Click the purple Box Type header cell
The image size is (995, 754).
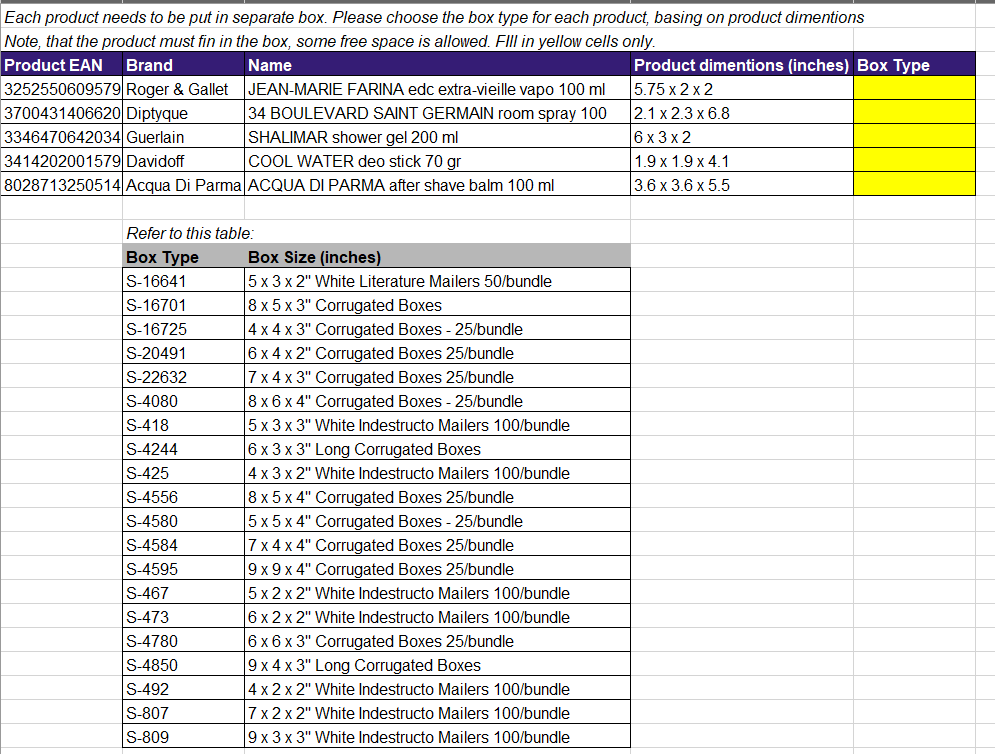(x=914, y=65)
